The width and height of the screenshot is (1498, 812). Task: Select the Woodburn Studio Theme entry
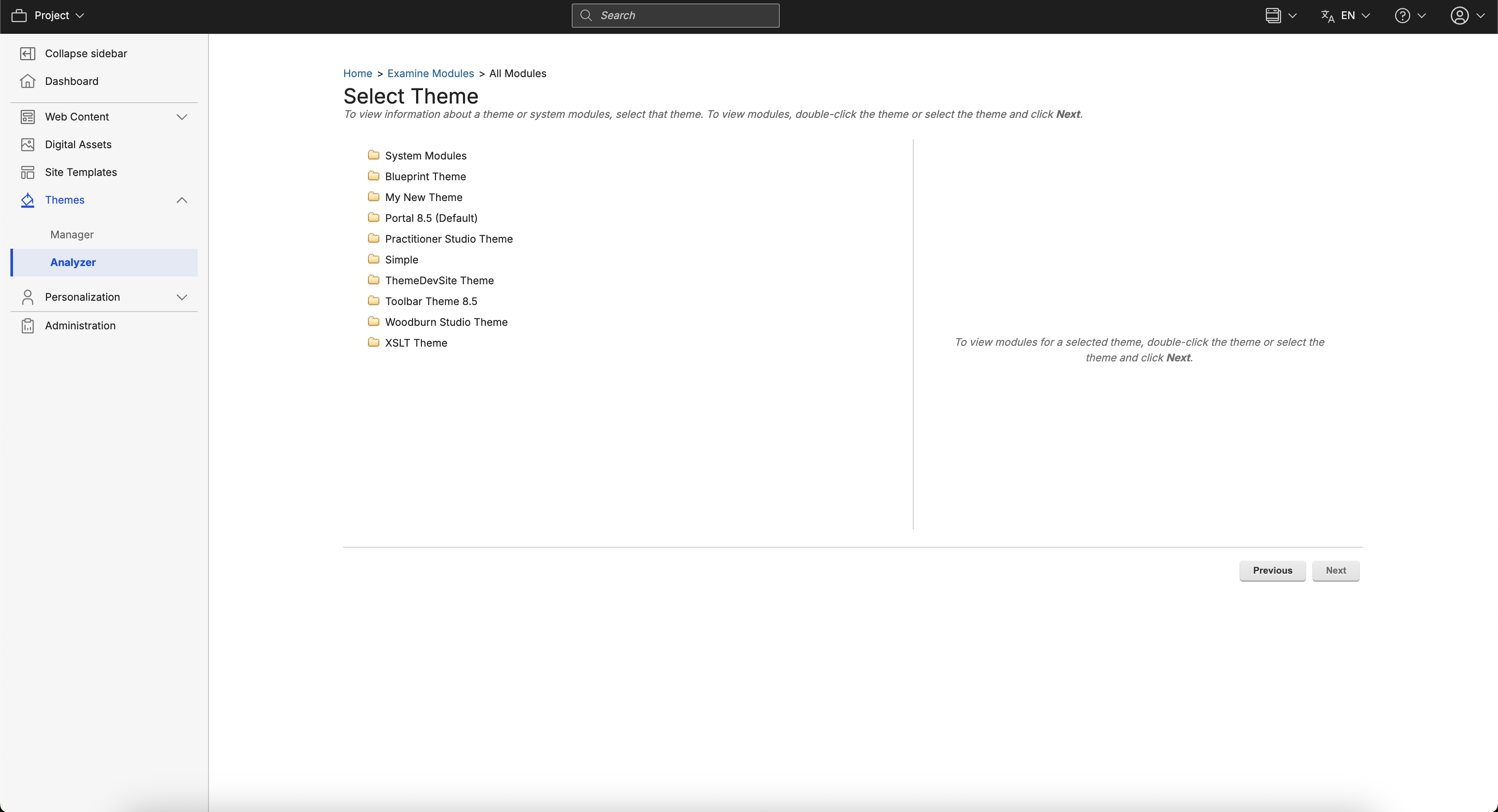446,322
